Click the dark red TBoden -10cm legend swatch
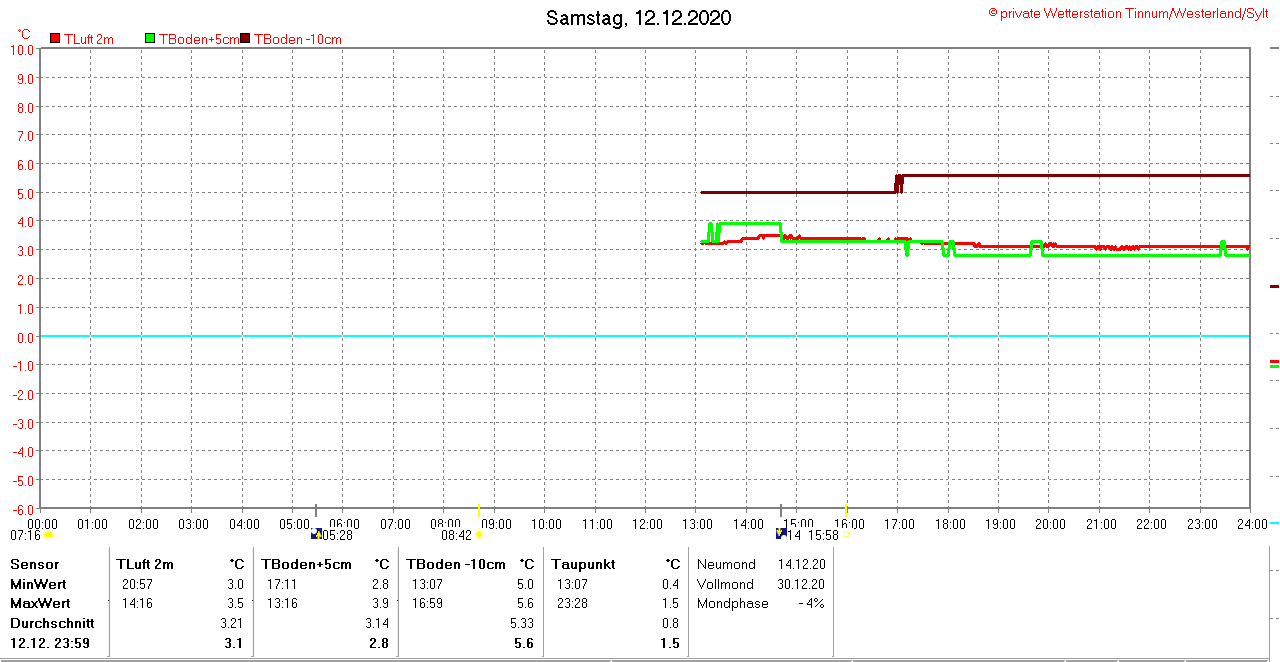1280x662 pixels. [246, 39]
